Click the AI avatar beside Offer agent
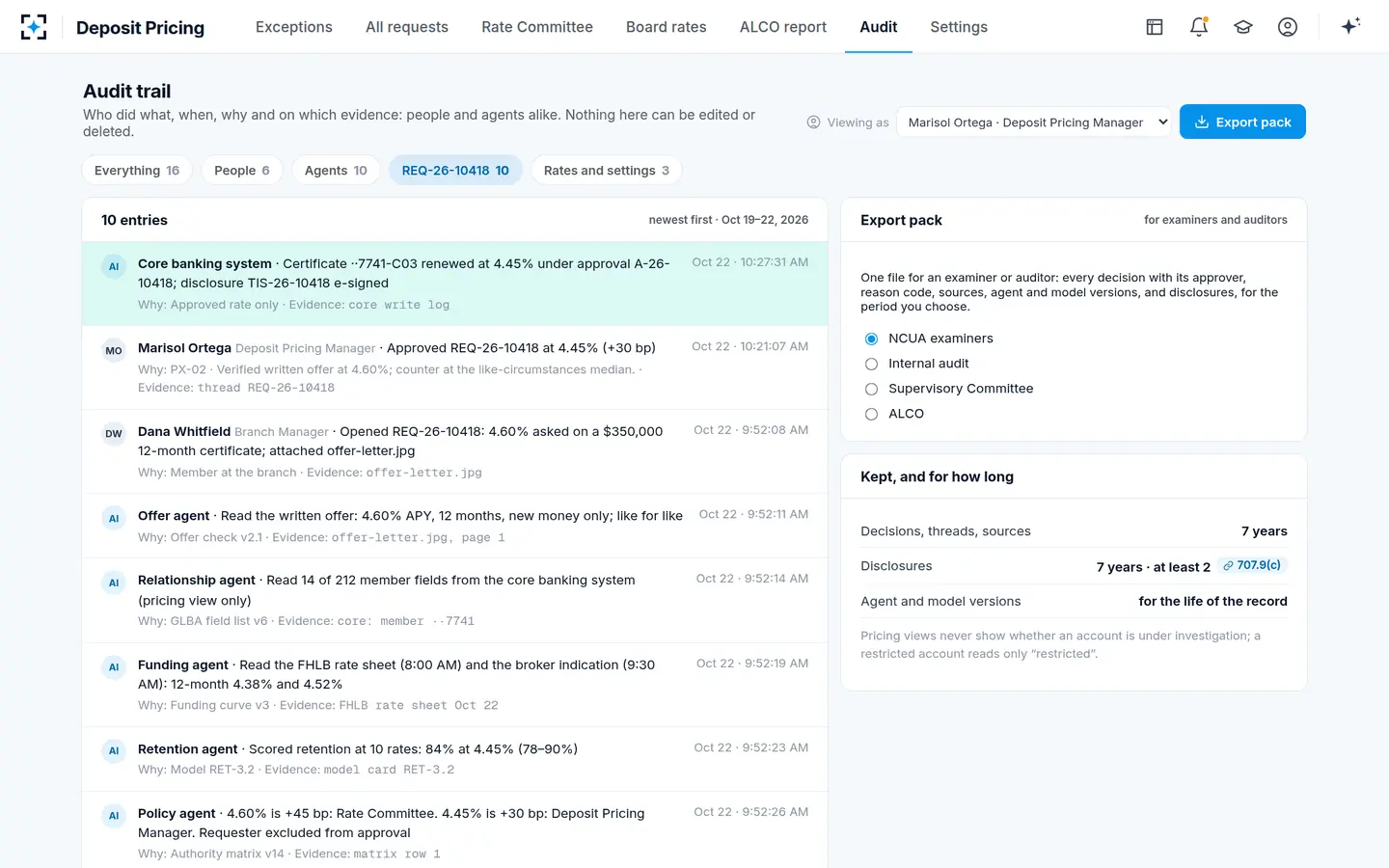 pyautogui.click(x=114, y=518)
